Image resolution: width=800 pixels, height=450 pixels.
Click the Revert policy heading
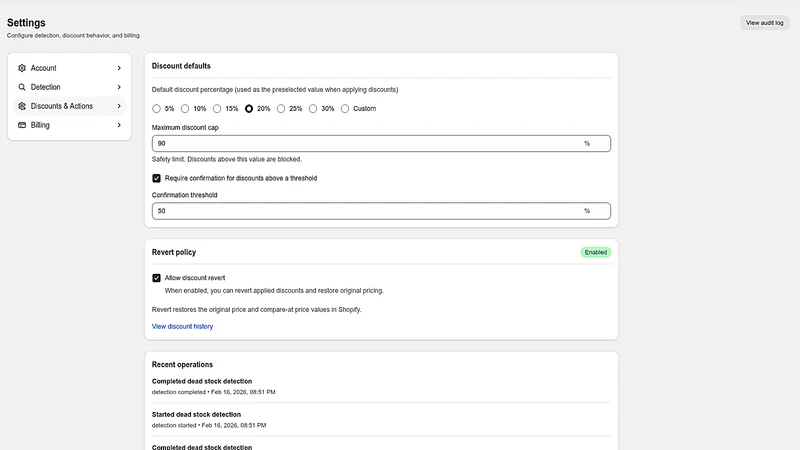coord(173,252)
